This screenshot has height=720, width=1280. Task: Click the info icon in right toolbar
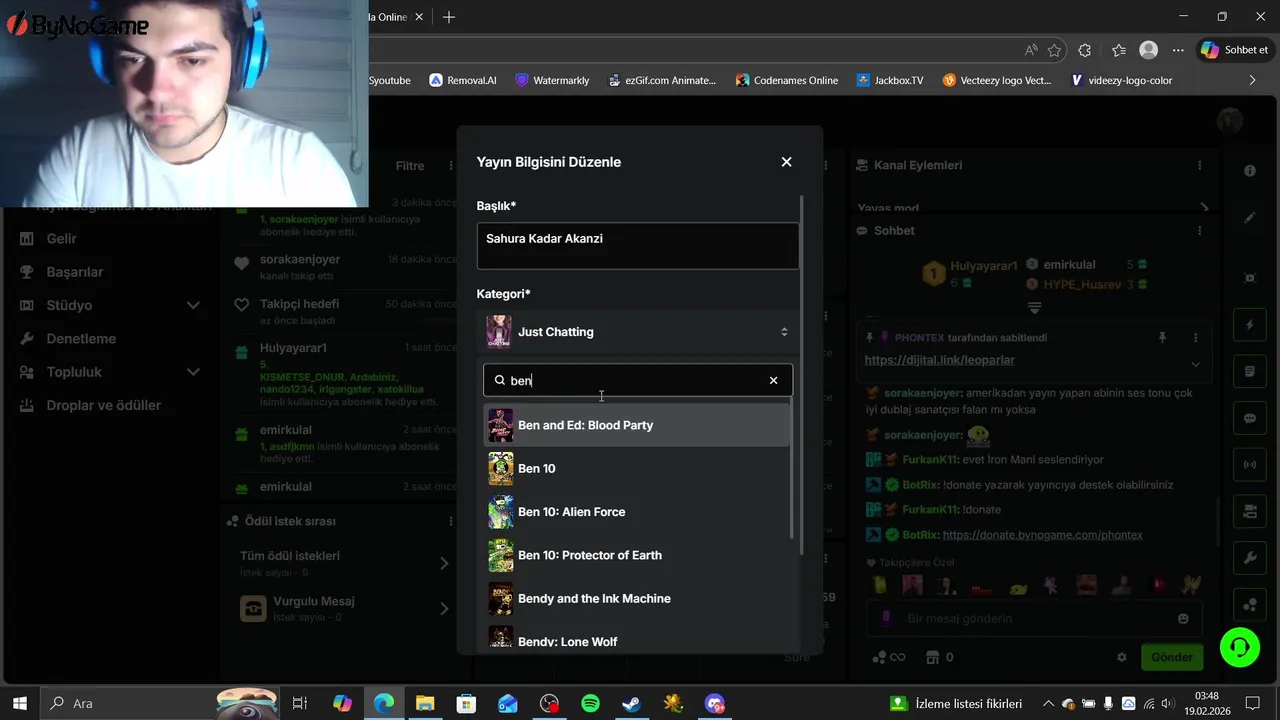(x=1250, y=171)
